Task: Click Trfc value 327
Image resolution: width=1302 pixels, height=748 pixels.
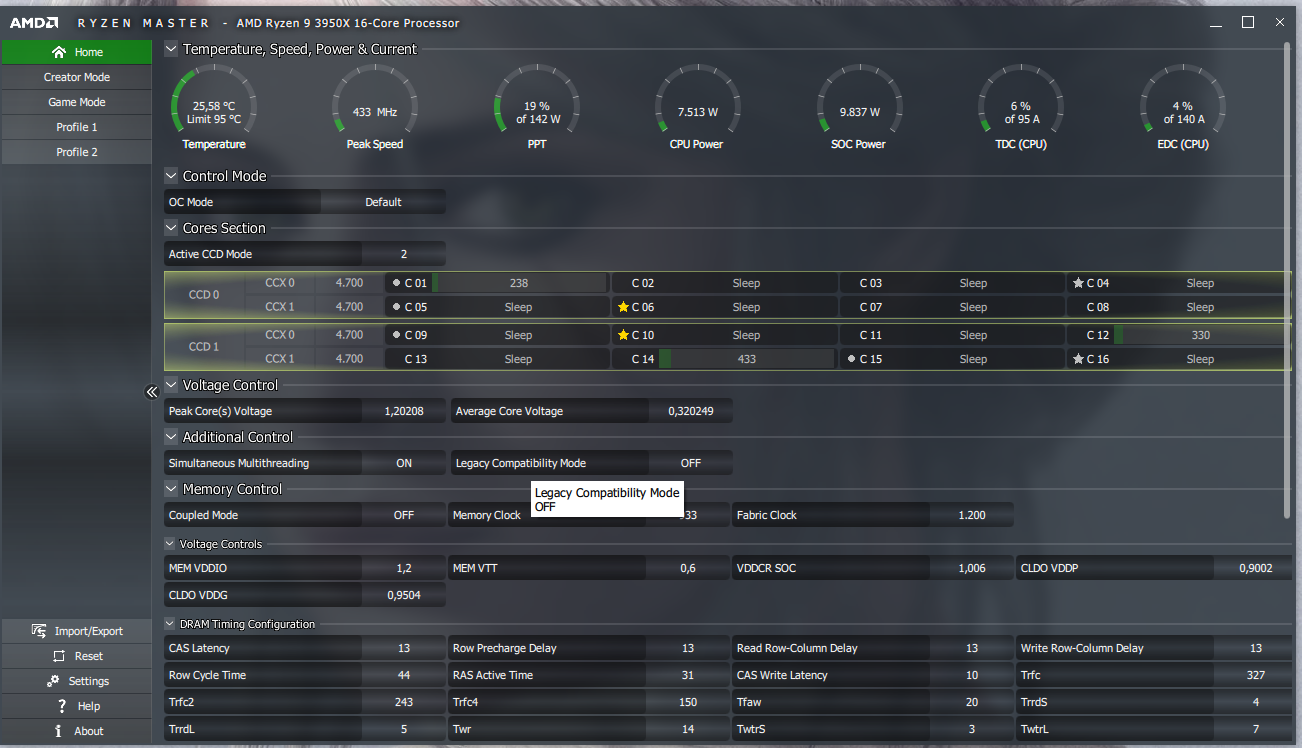Action: 1256,675
